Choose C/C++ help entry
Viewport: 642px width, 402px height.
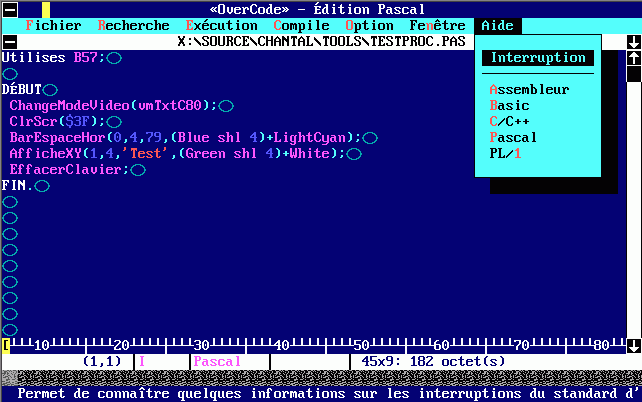point(509,122)
